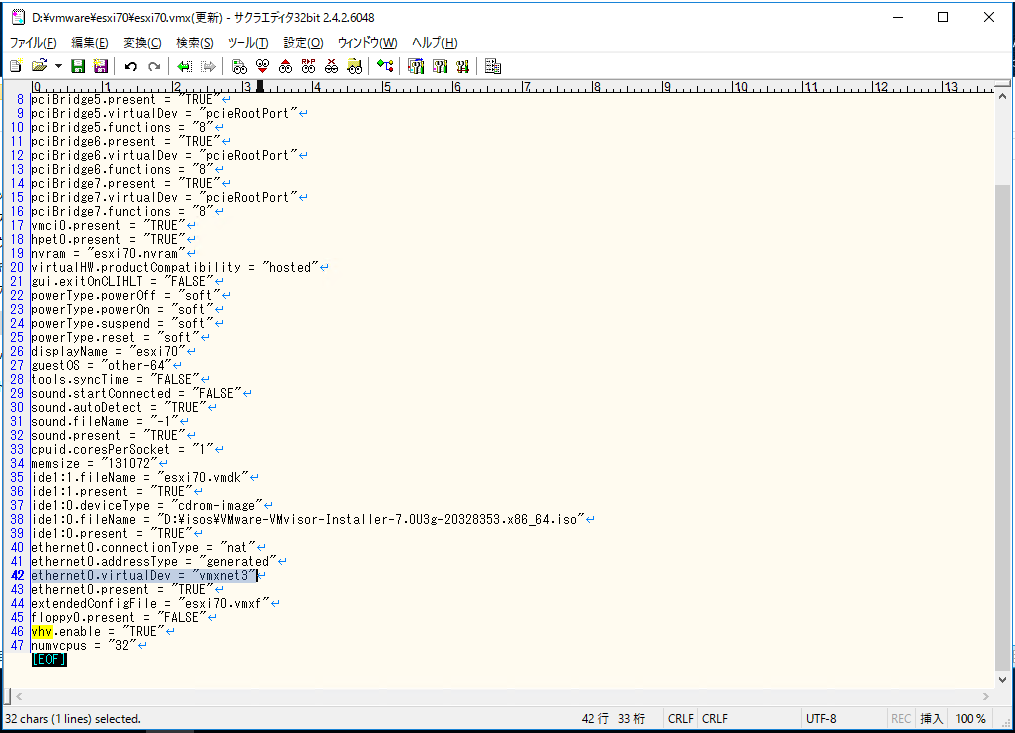1015x733 pixels.
Task: Open the ツール(T) menu
Action: click(248, 43)
